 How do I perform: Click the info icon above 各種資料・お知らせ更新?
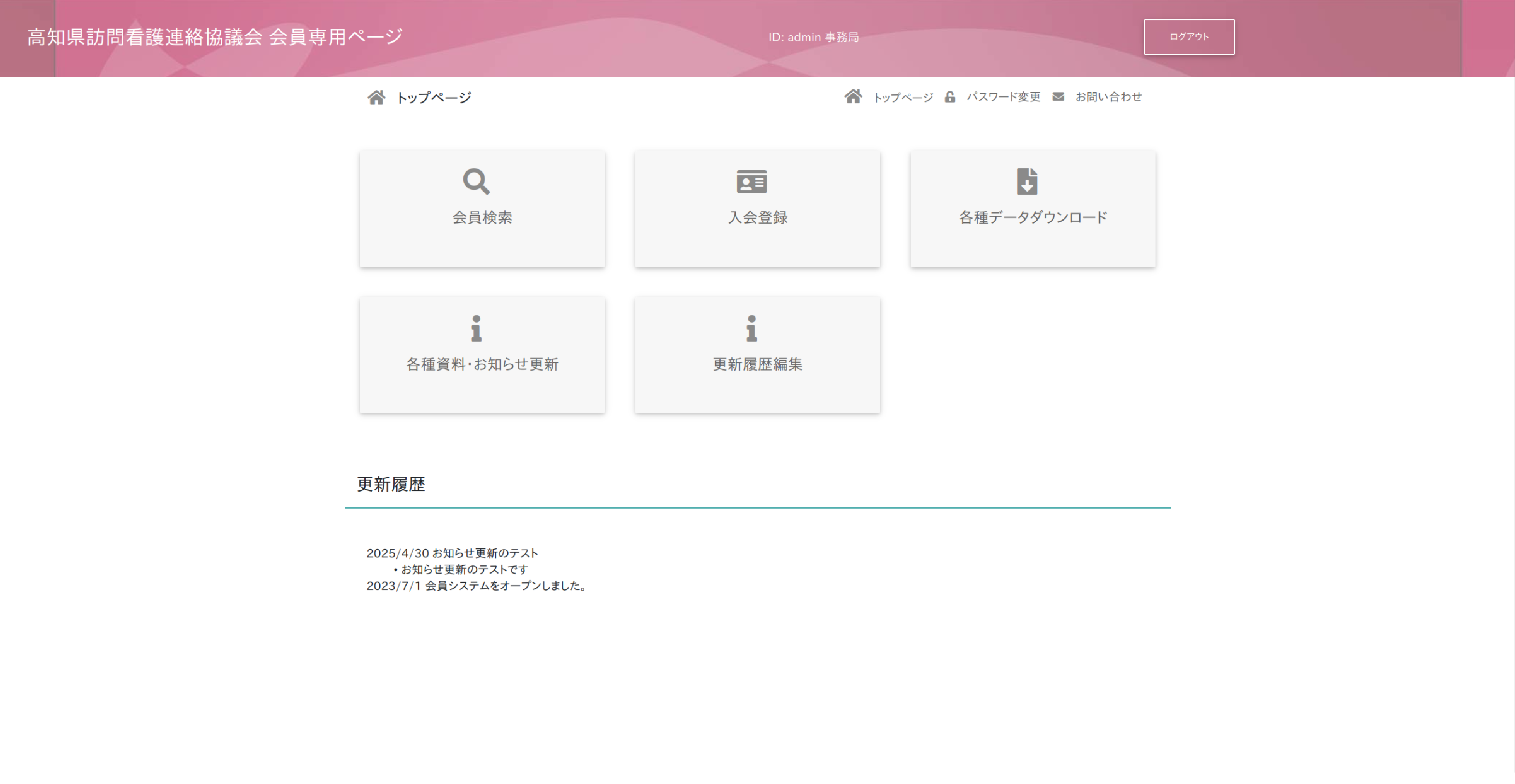point(476,328)
